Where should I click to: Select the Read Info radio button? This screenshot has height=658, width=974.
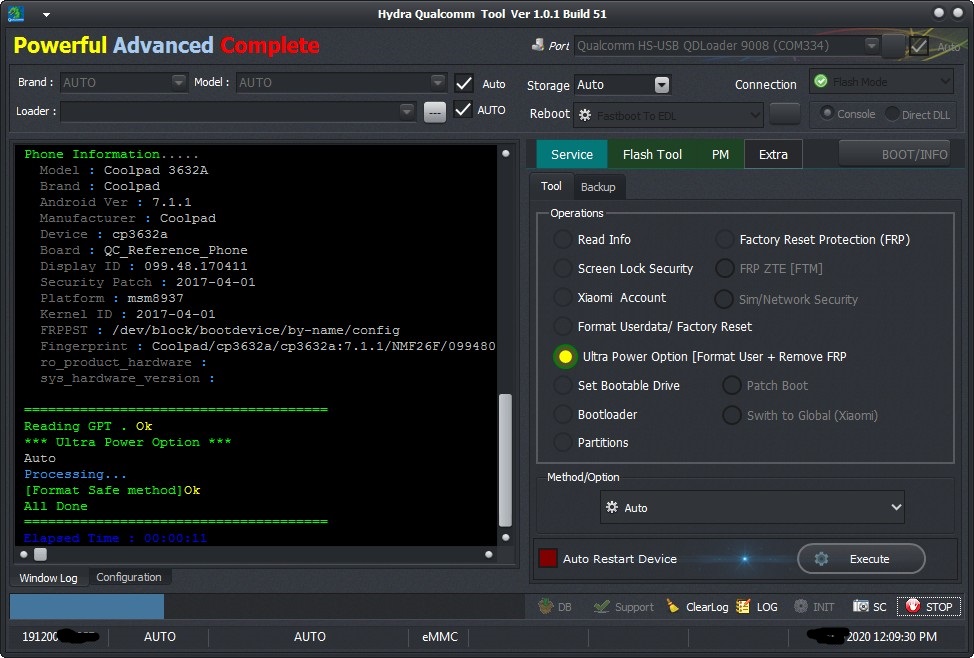563,239
